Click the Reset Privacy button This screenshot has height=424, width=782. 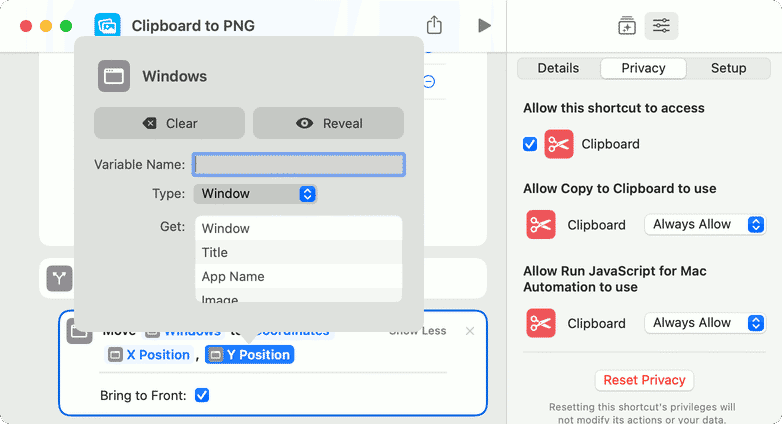tap(644, 380)
